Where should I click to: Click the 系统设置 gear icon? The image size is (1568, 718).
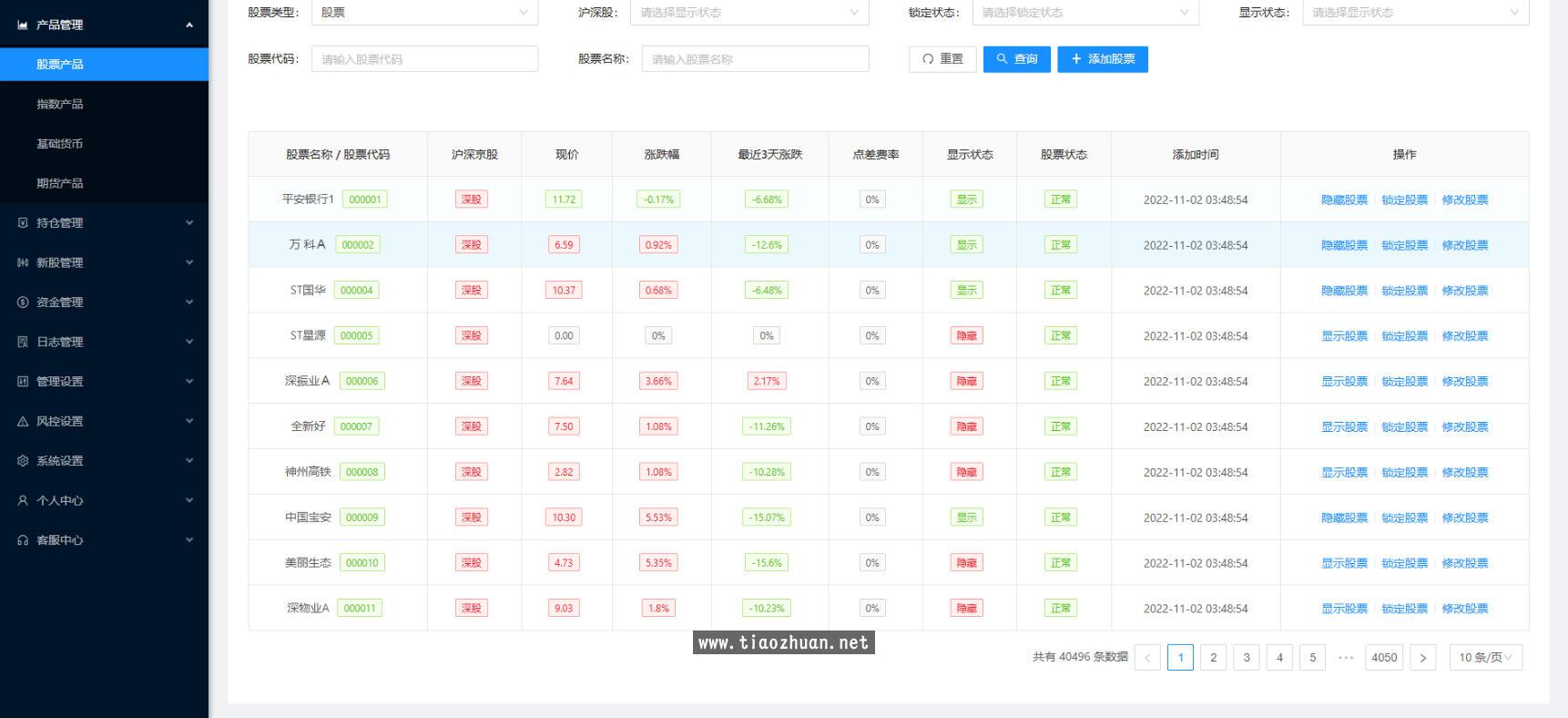click(23, 460)
